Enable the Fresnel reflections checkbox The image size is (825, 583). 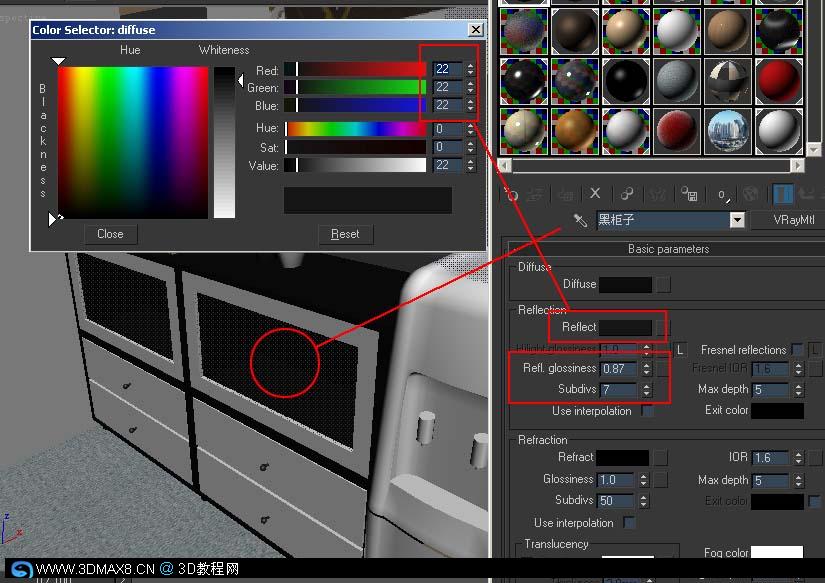798,349
